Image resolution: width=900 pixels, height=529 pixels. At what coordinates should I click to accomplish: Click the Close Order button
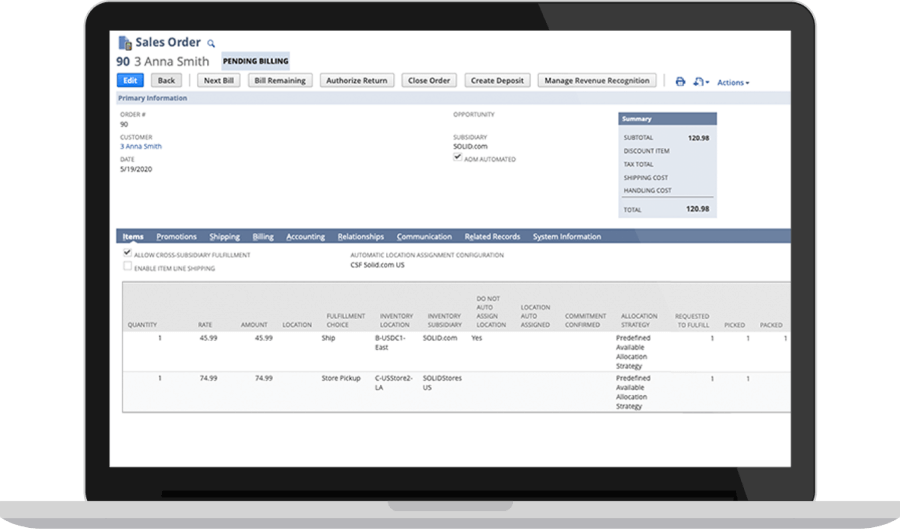pyautogui.click(x=429, y=80)
